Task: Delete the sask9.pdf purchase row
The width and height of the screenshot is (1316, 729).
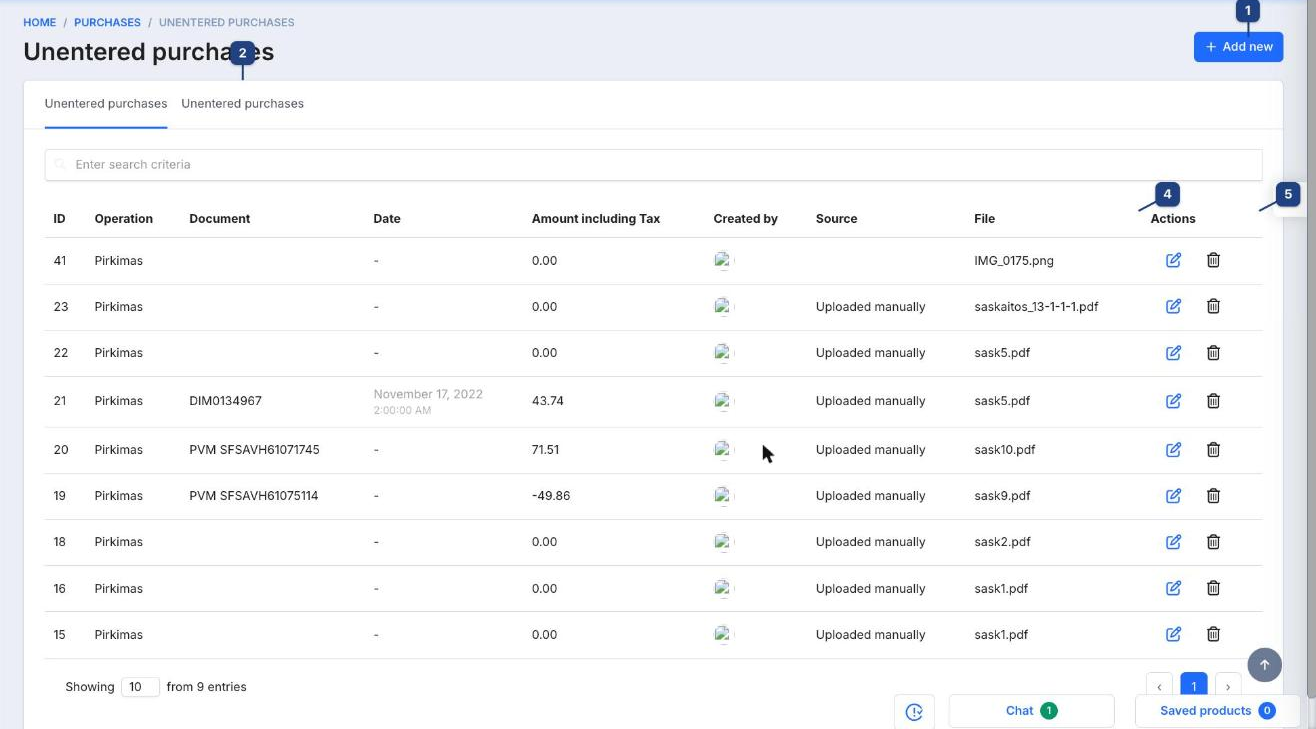Action: [x=1213, y=496]
